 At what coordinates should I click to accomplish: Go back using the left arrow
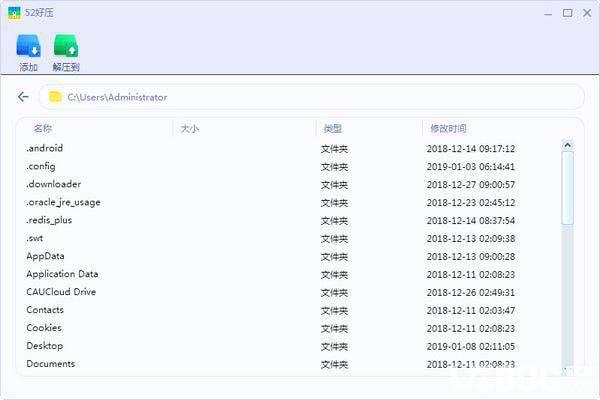[x=23, y=97]
